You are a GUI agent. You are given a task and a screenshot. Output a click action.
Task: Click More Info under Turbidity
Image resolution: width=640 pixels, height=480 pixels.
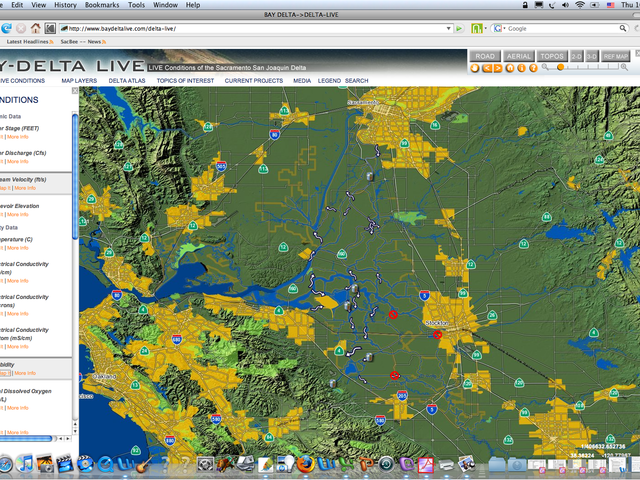pos(25,373)
